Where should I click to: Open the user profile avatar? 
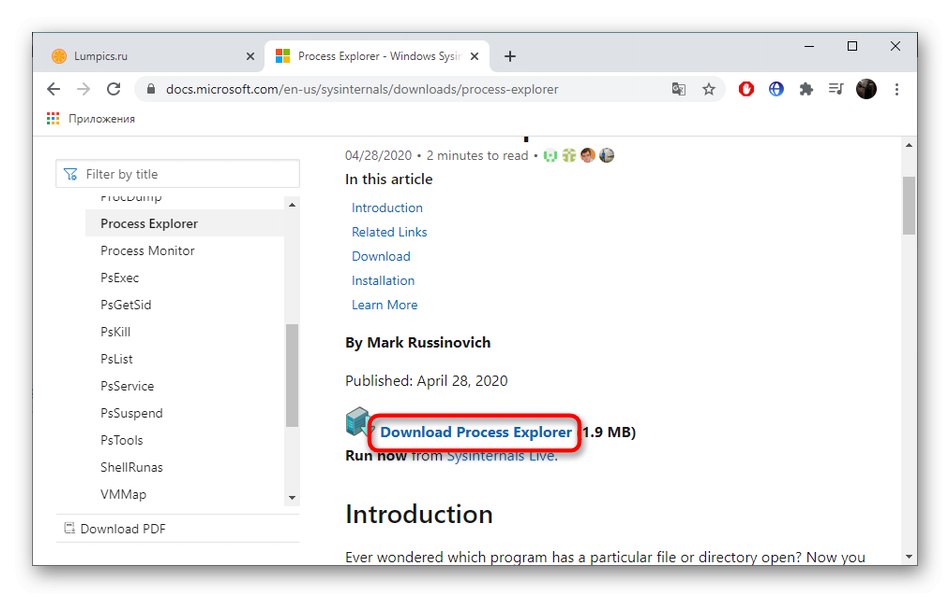(x=866, y=89)
